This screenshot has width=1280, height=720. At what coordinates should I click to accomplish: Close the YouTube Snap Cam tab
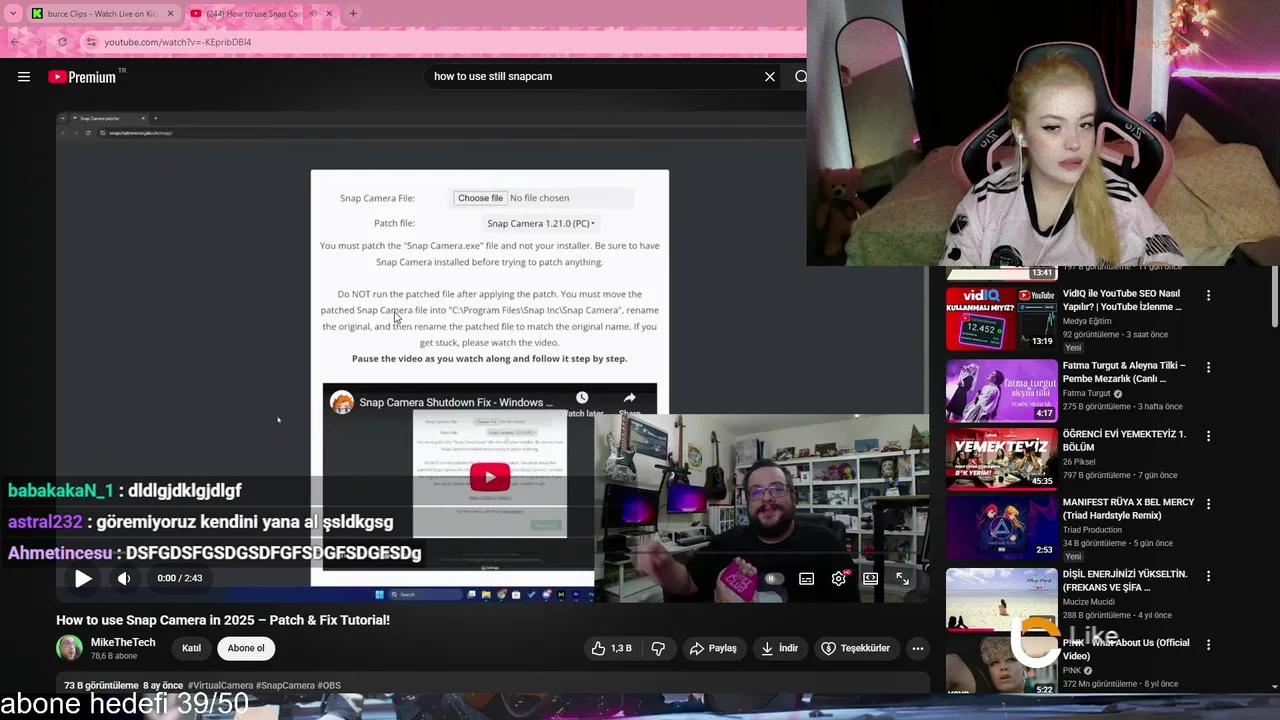[330, 14]
